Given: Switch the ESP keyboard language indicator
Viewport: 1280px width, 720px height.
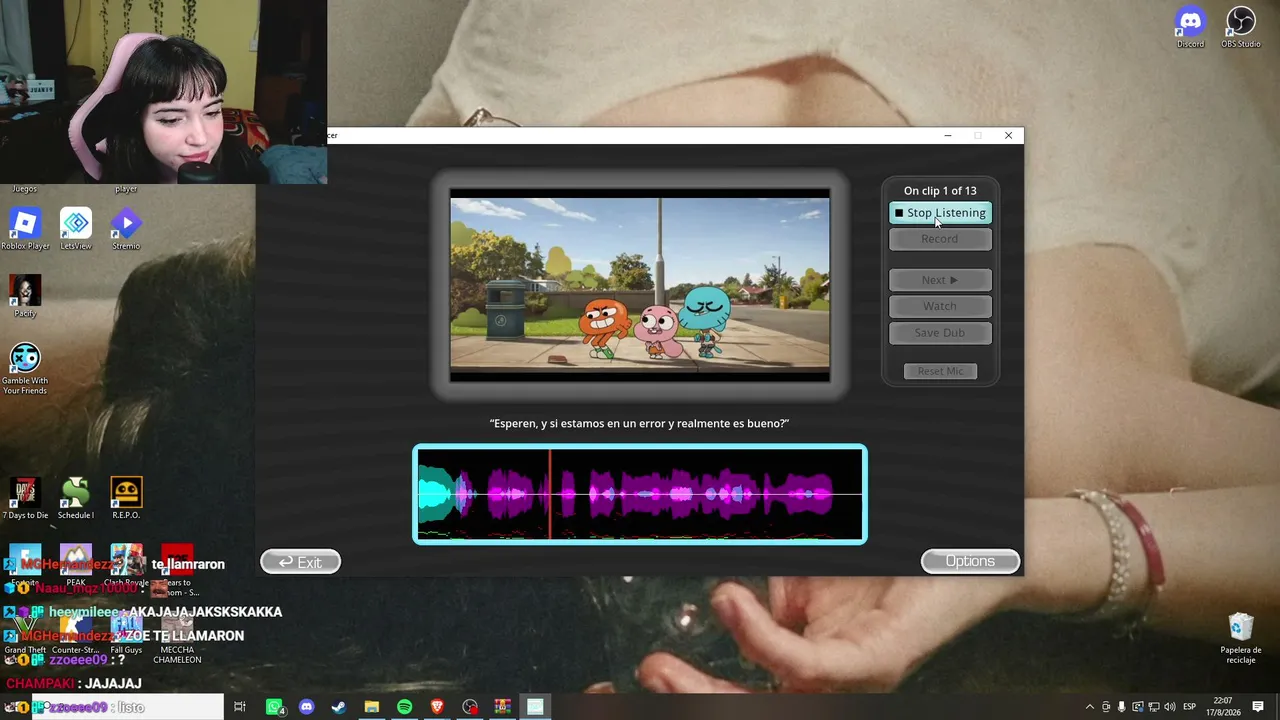Looking at the screenshot, I should click(x=1190, y=707).
